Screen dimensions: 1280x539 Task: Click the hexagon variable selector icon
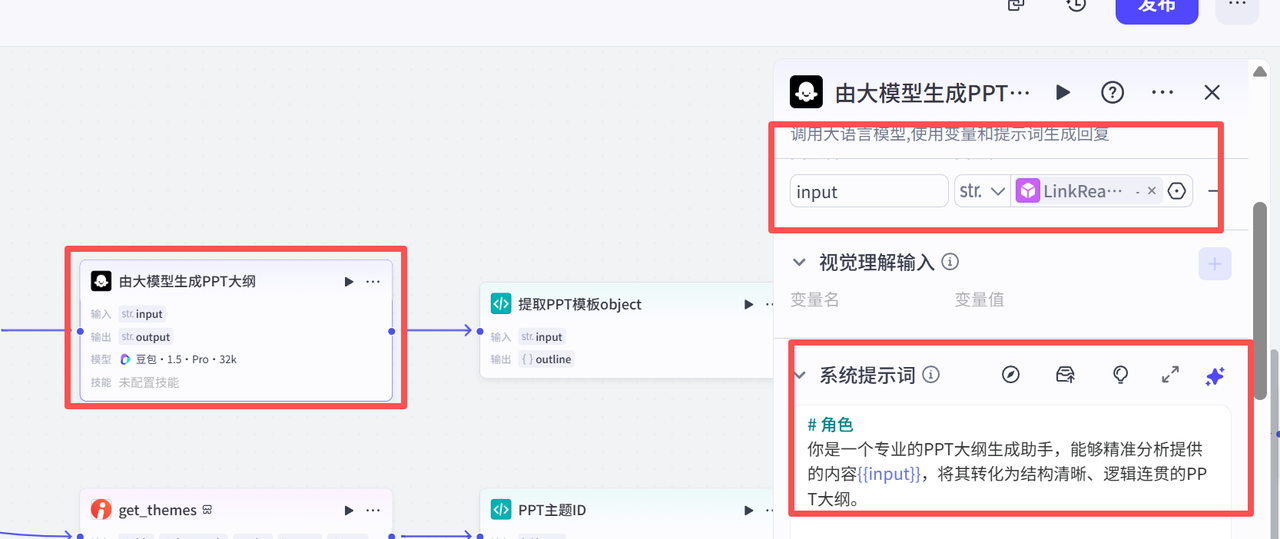(x=1177, y=191)
